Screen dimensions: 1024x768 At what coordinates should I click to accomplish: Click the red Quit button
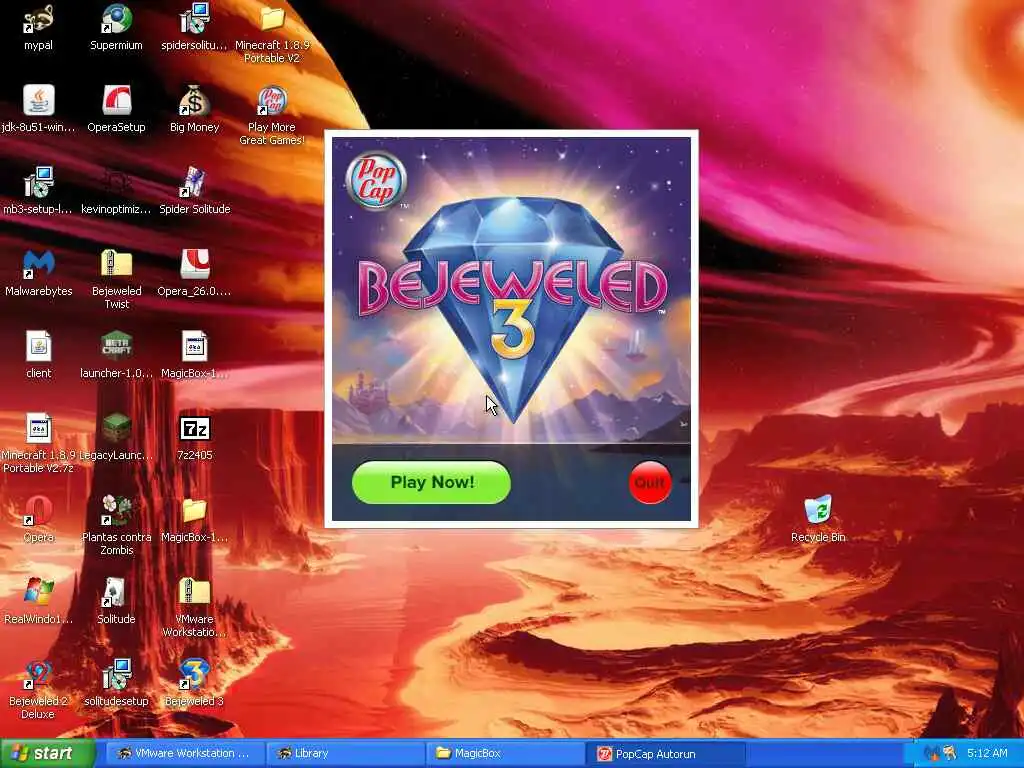650,483
